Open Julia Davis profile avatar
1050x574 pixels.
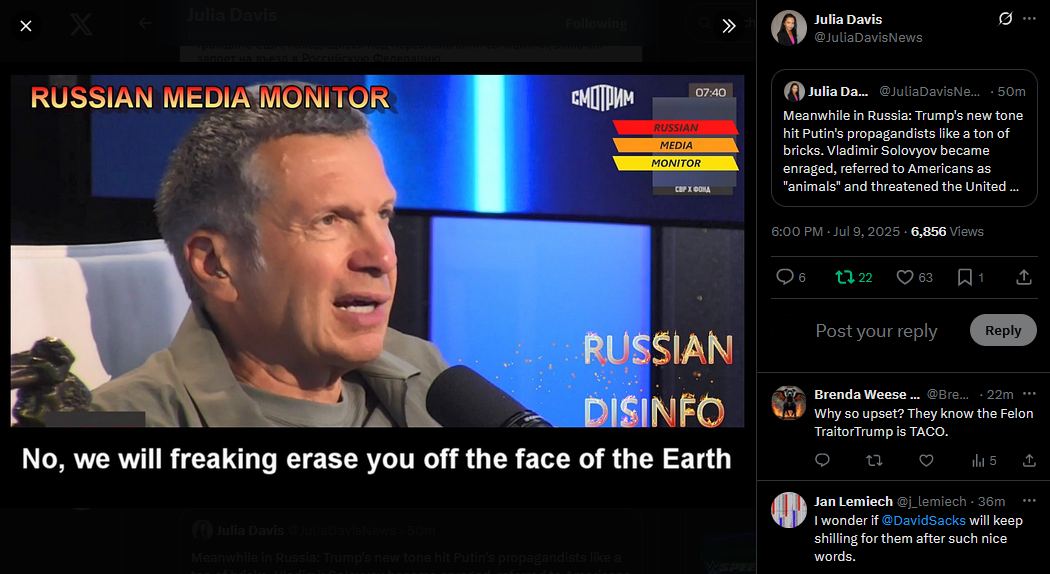789,27
